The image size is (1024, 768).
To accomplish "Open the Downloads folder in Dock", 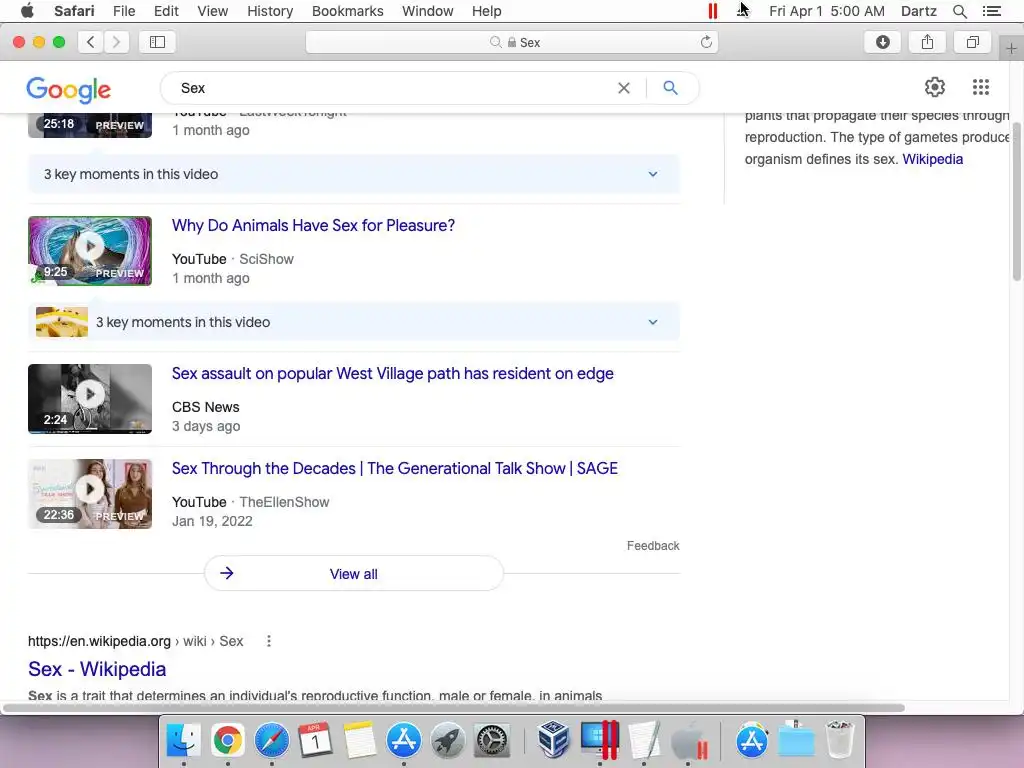I will coord(796,741).
